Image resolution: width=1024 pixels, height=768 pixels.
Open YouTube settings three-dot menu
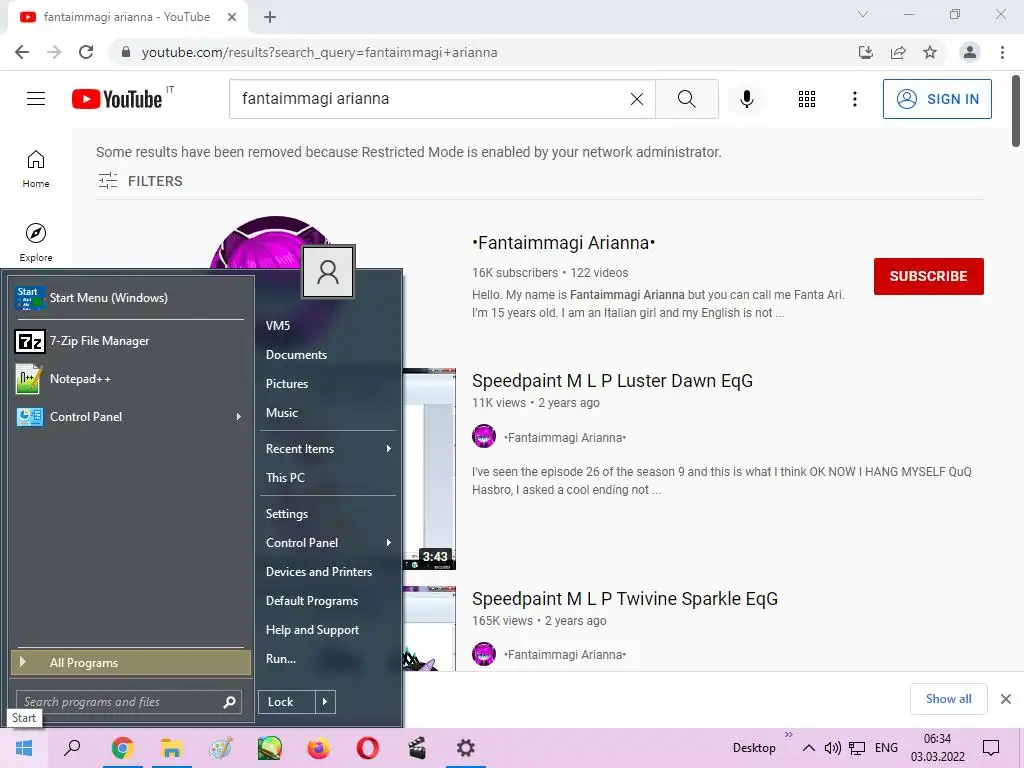coord(854,99)
